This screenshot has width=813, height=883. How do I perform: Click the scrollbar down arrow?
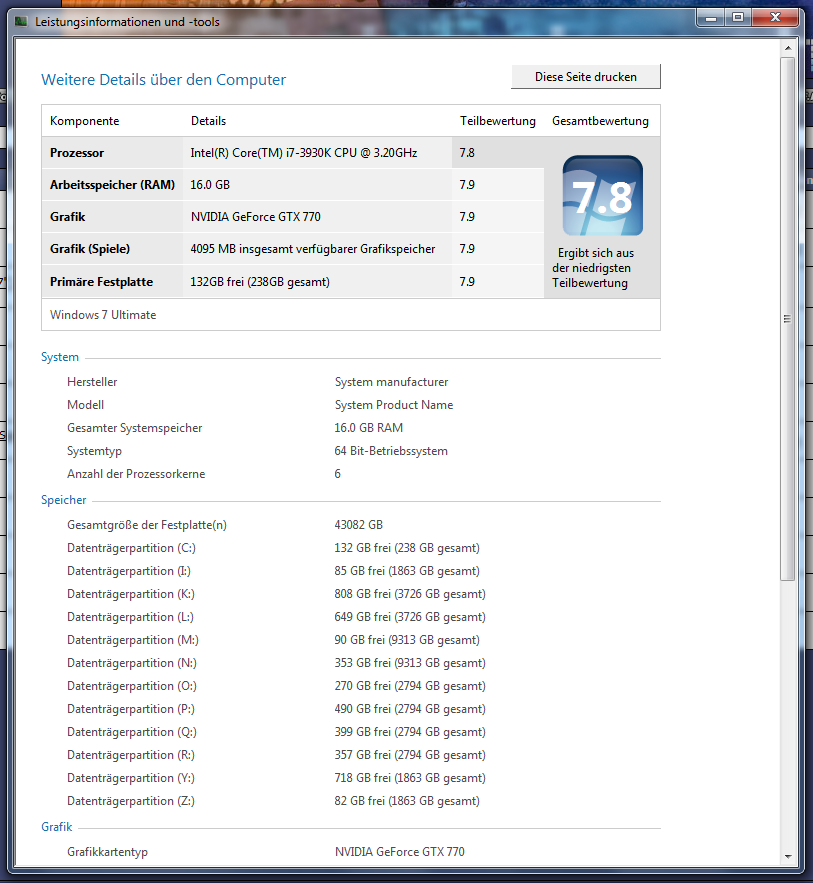(x=787, y=856)
